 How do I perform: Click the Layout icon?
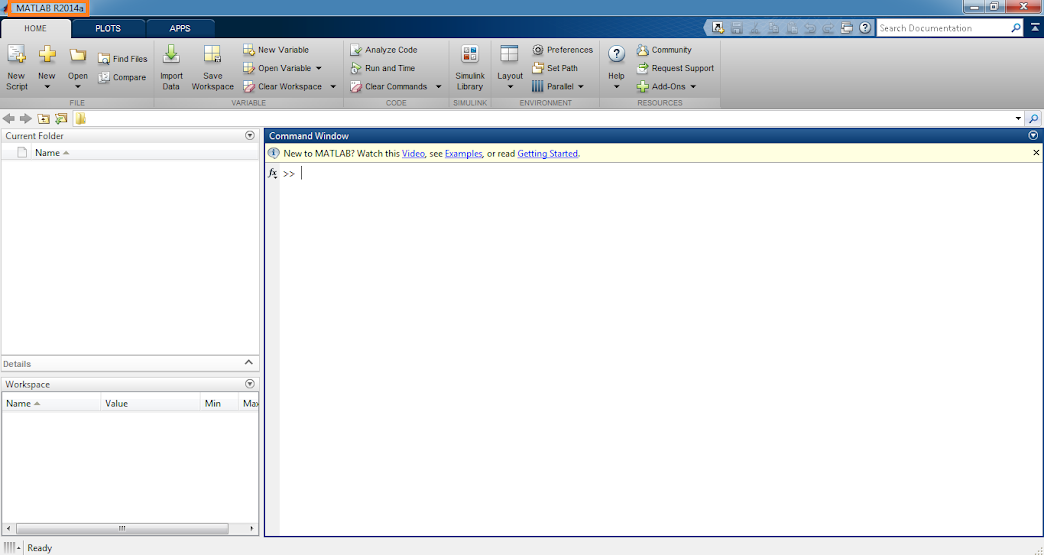click(x=509, y=55)
